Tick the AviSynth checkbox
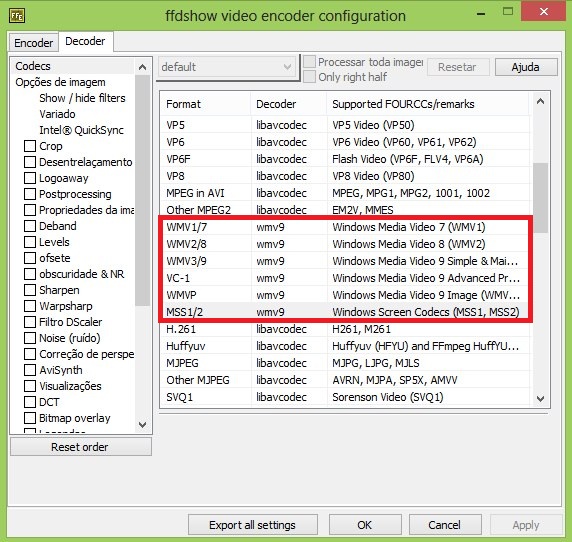The image size is (572, 542). click(x=30, y=370)
